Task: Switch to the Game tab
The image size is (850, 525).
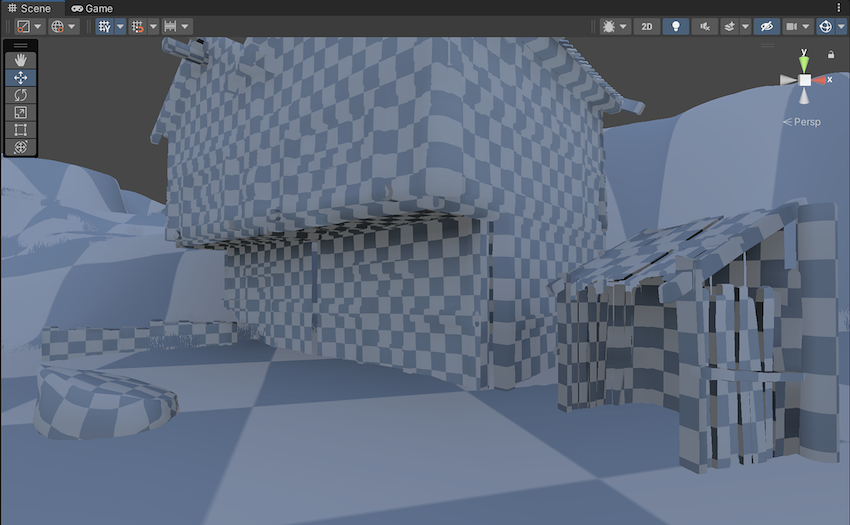Action: [92, 8]
